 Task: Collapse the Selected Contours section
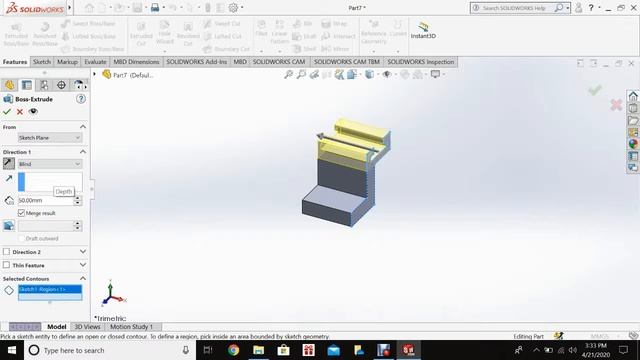83,278
